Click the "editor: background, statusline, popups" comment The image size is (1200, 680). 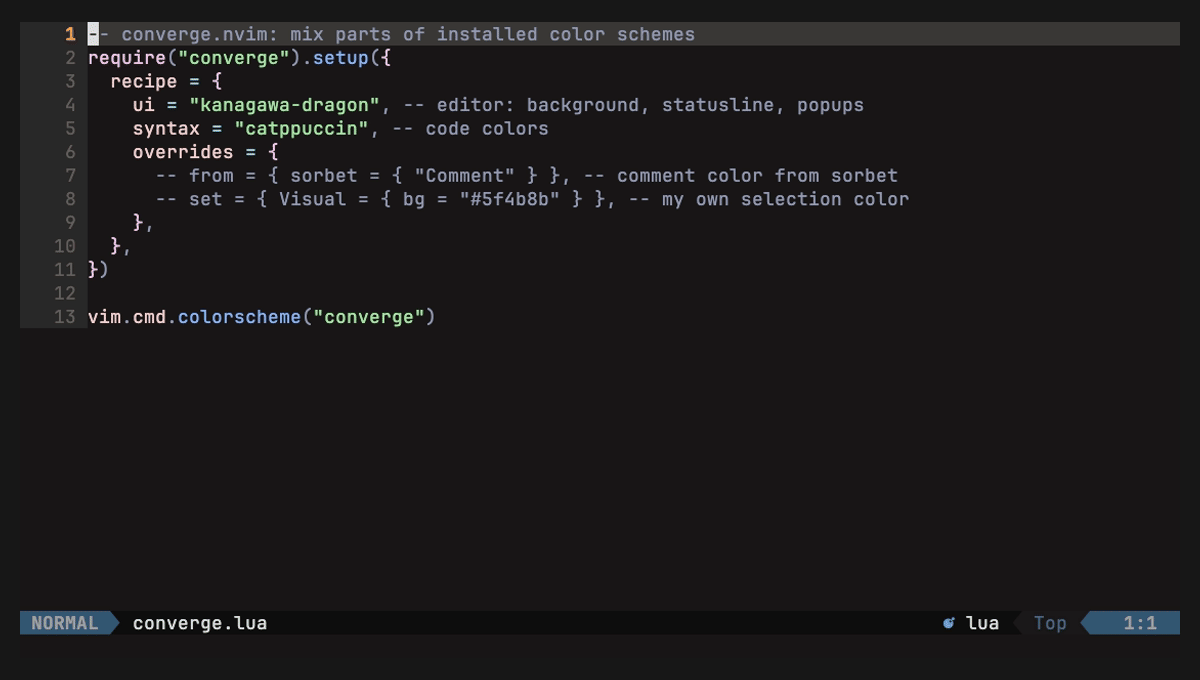634,105
